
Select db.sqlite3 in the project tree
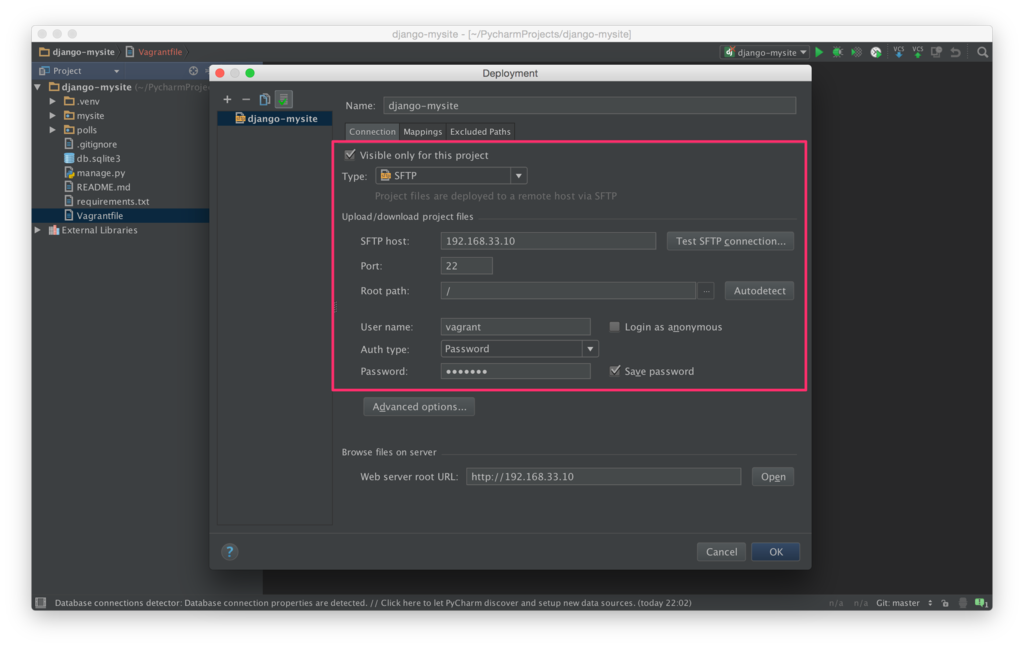pos(98,158)
